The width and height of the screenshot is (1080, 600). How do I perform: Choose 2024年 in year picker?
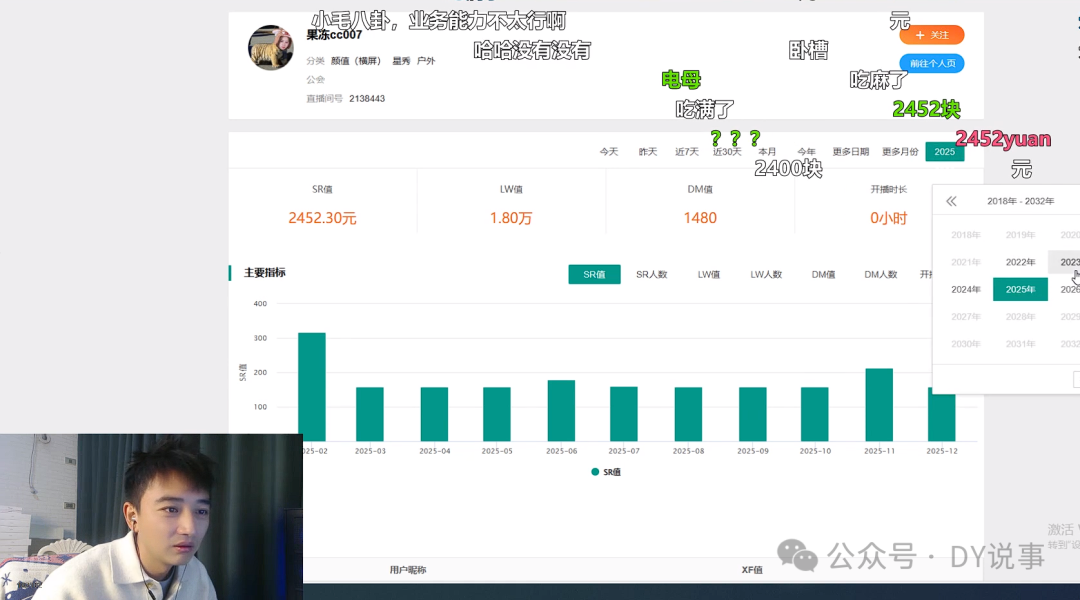pos(966,289)
